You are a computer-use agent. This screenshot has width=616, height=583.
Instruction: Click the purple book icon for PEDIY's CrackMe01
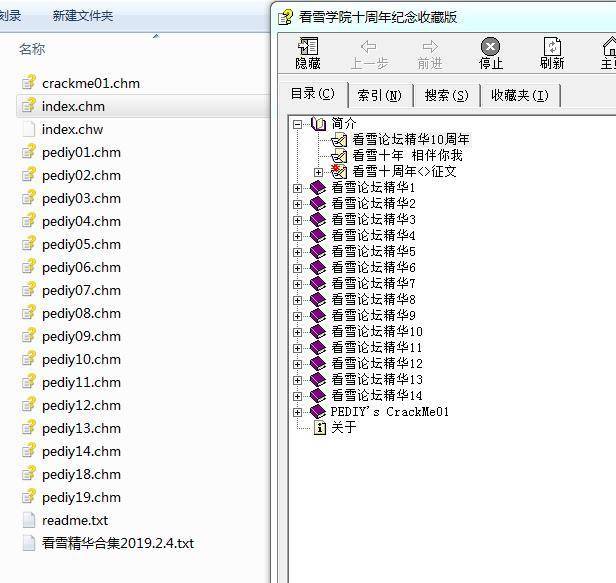click(318, 411)
